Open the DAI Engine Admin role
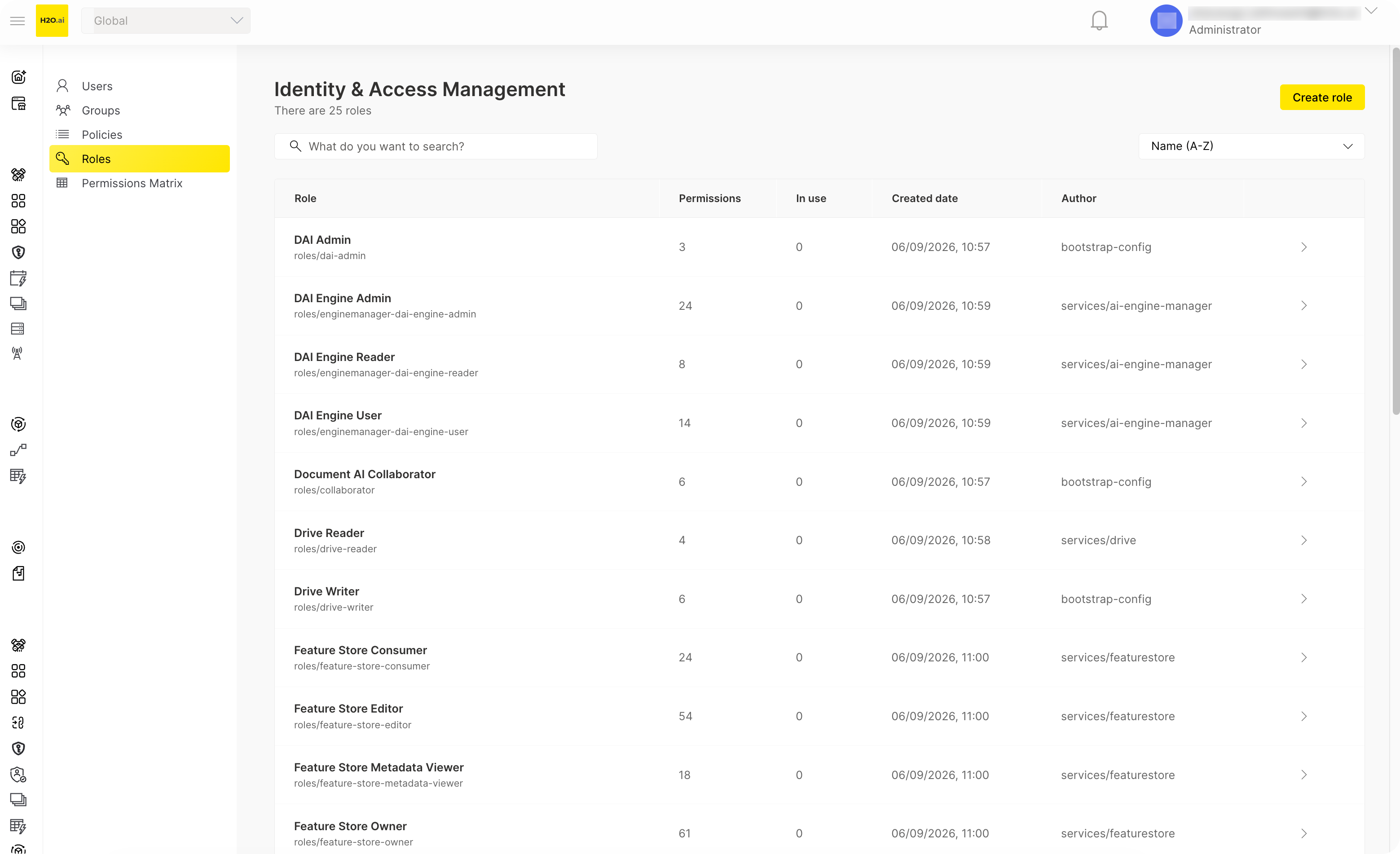Image resolution: width=1400 pixels, height=854 pixels. (x=819, y=306)
